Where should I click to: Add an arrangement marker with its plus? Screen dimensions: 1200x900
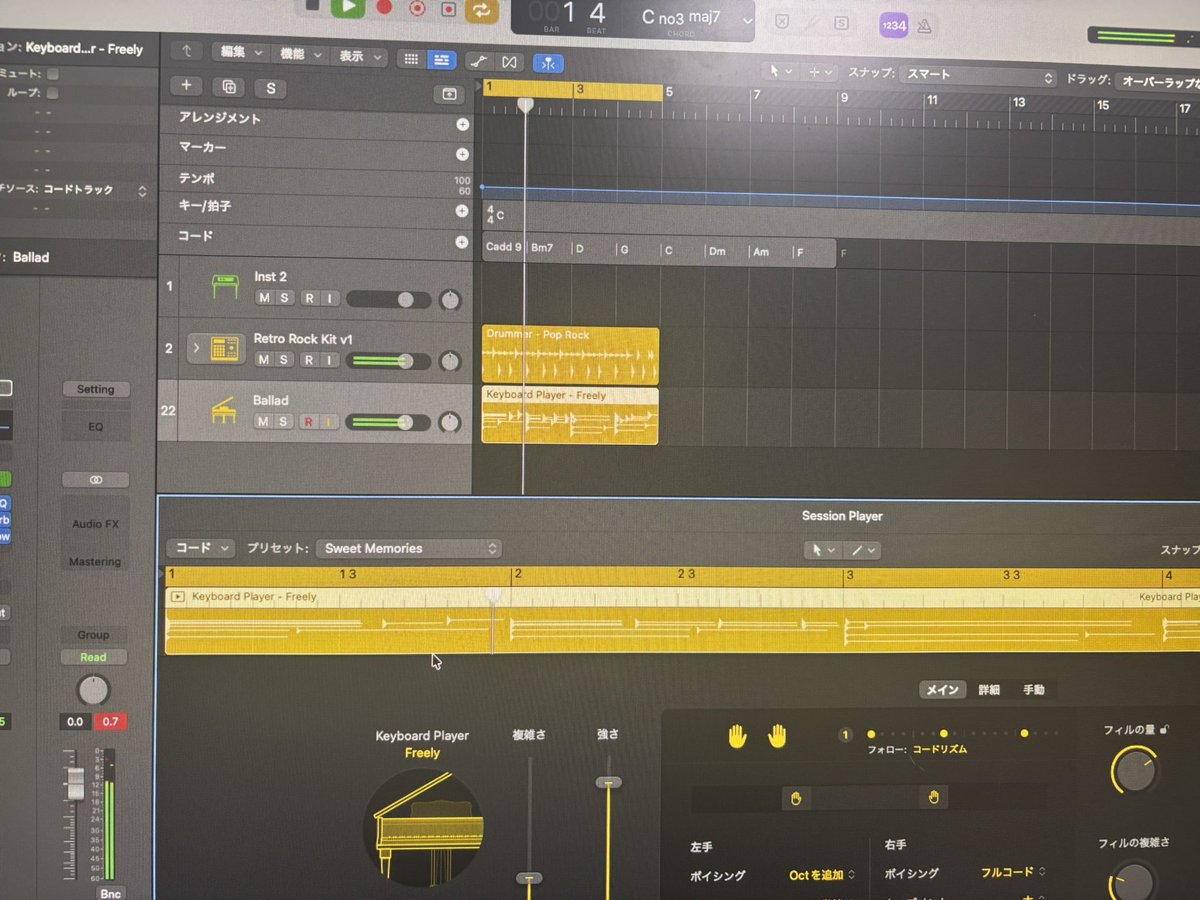coord(462,125)
